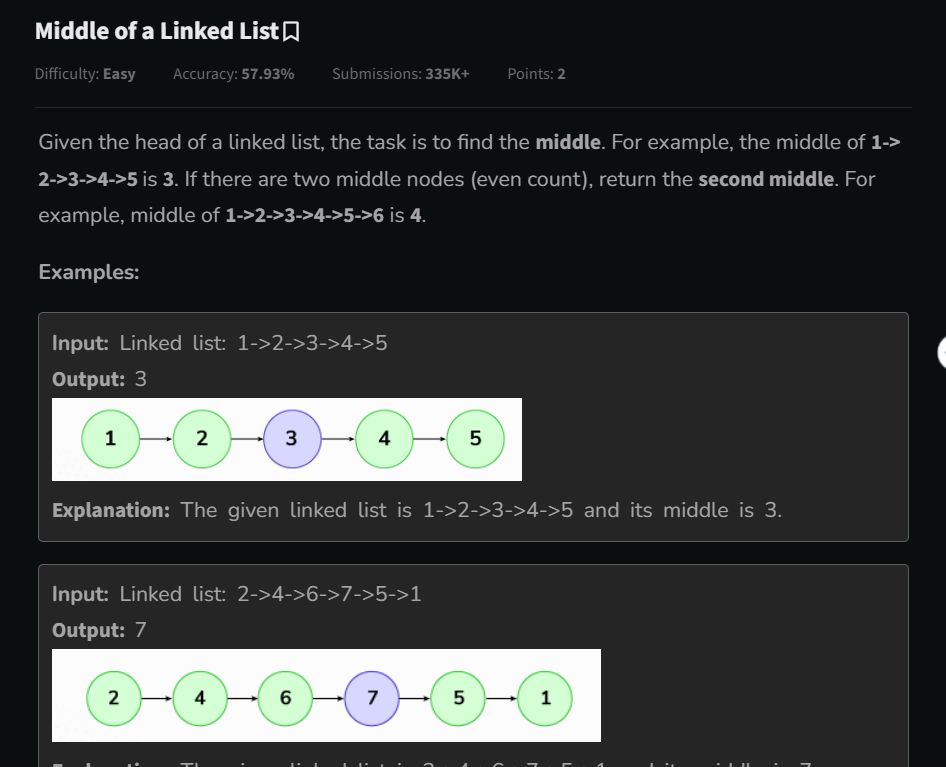This screenshot has width=946, height=767.
Task: Click the first example's Input line
Action: 220,343
